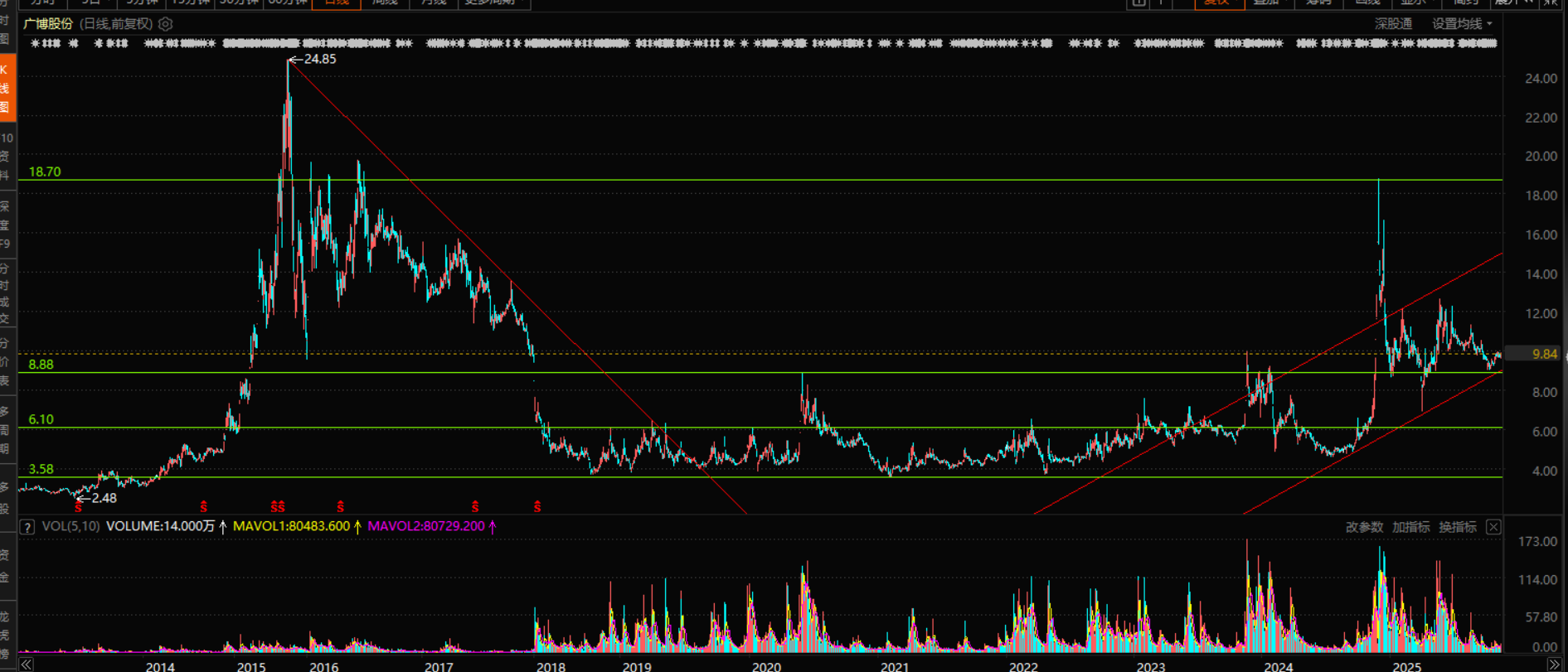
Task: Click the S marker right of 2017
Action: 475,506
